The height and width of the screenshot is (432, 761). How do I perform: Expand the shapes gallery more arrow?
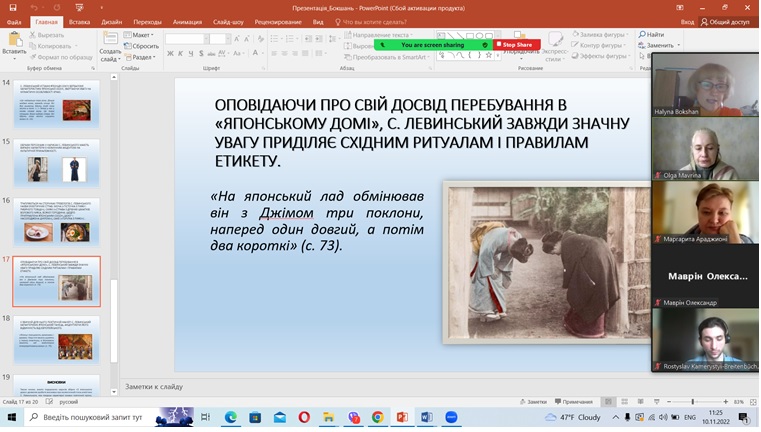[x=497, y=56]
